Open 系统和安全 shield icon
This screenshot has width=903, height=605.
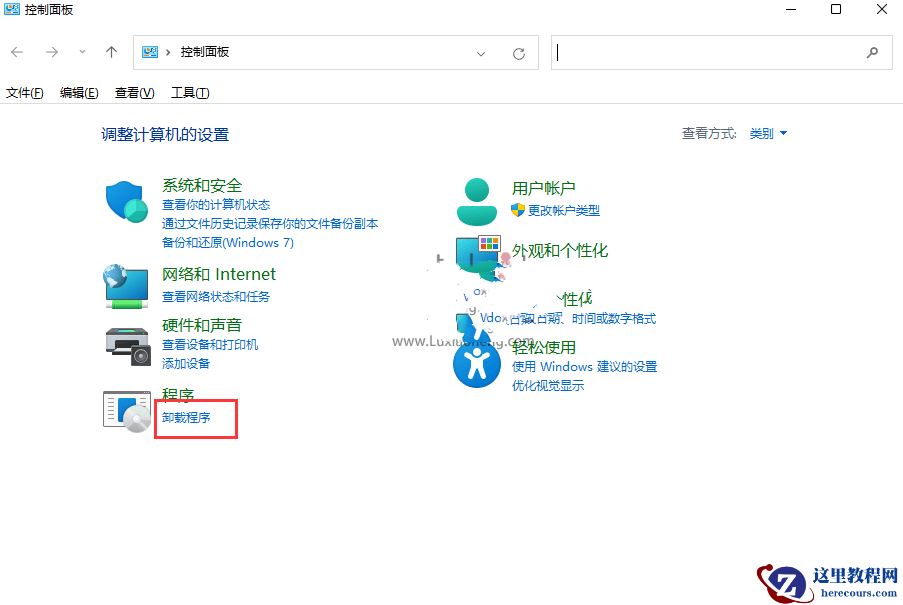coord(124,200)
